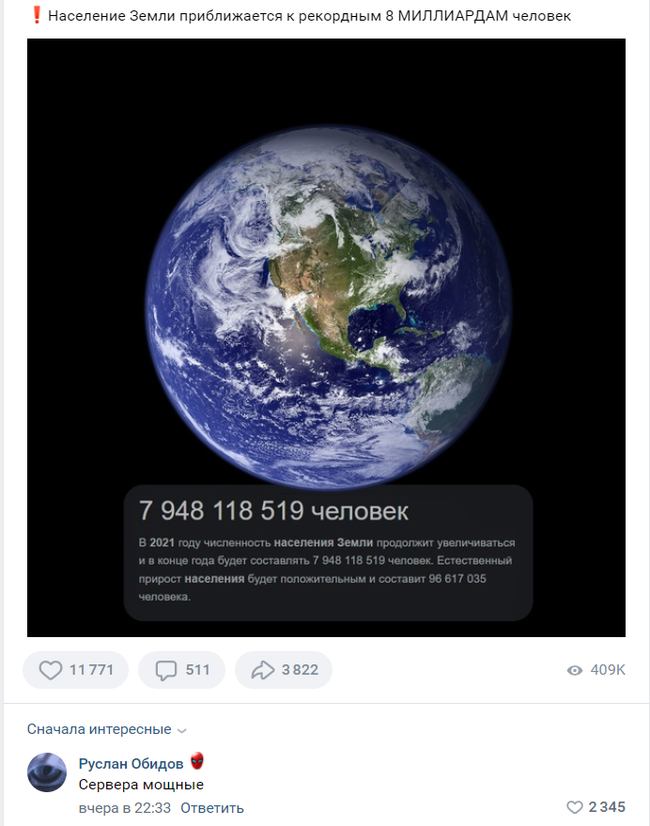Image resolution: width=650 pixels, height=826 pixels.
Task: Open comments via the speech bubble icon
Action: tap(166, 670)
